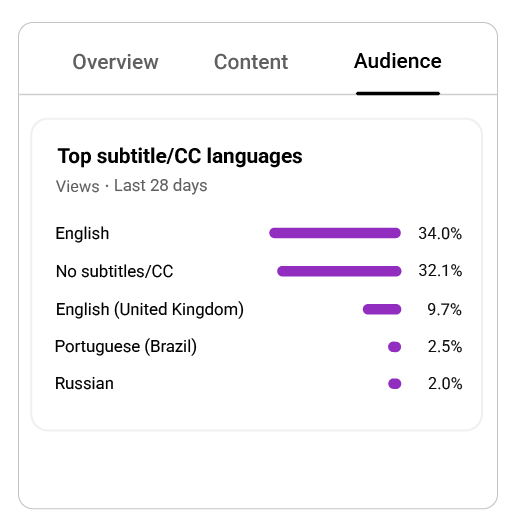This screenshot has width=522, height=522.
Task: Click the Views · Last 28 days subtitle
Action: [x=132, y=186]
